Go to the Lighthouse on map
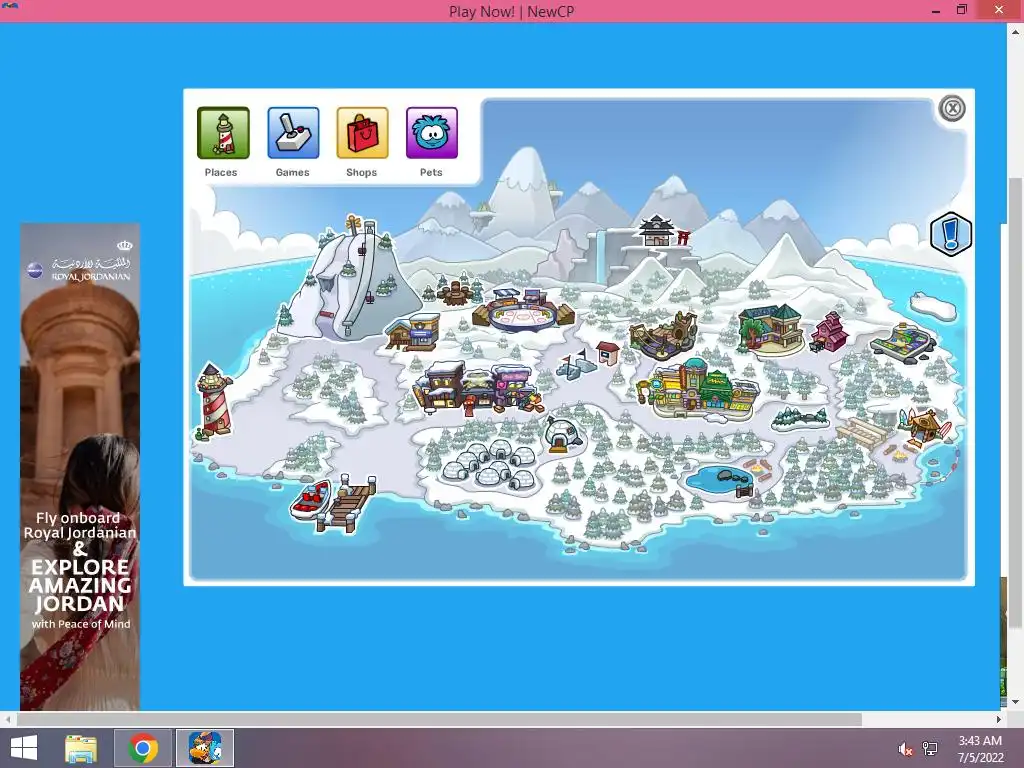This screenshot has width=1024, height=768. [214, 402]
